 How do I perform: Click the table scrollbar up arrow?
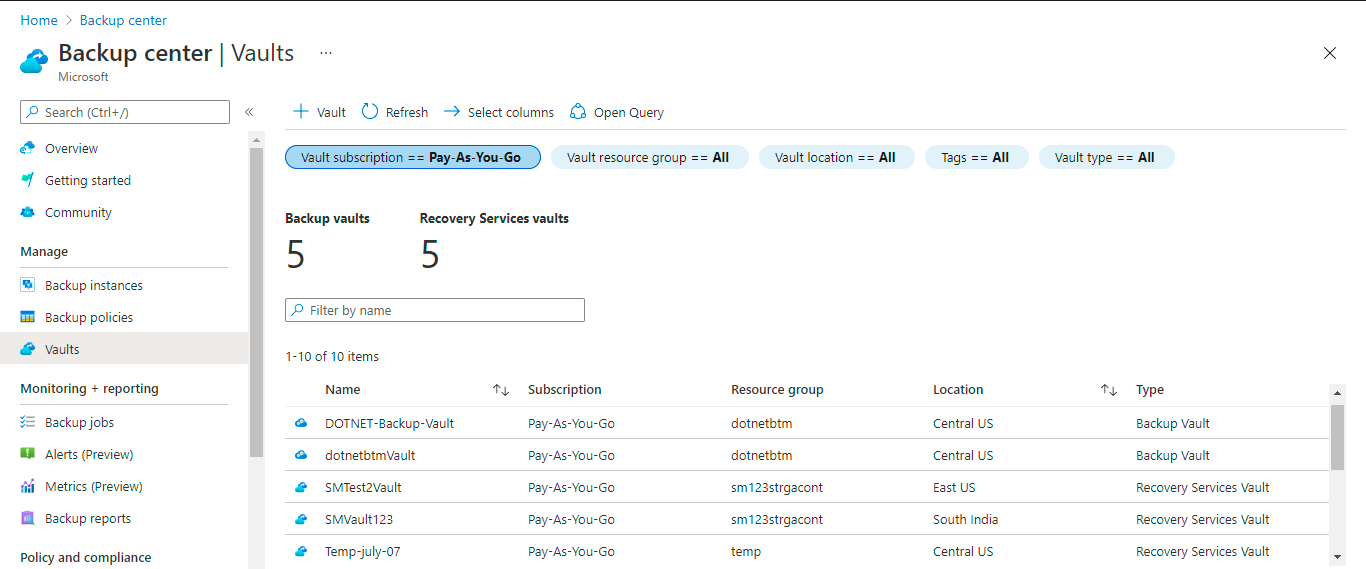click(x=1337, y=391)
